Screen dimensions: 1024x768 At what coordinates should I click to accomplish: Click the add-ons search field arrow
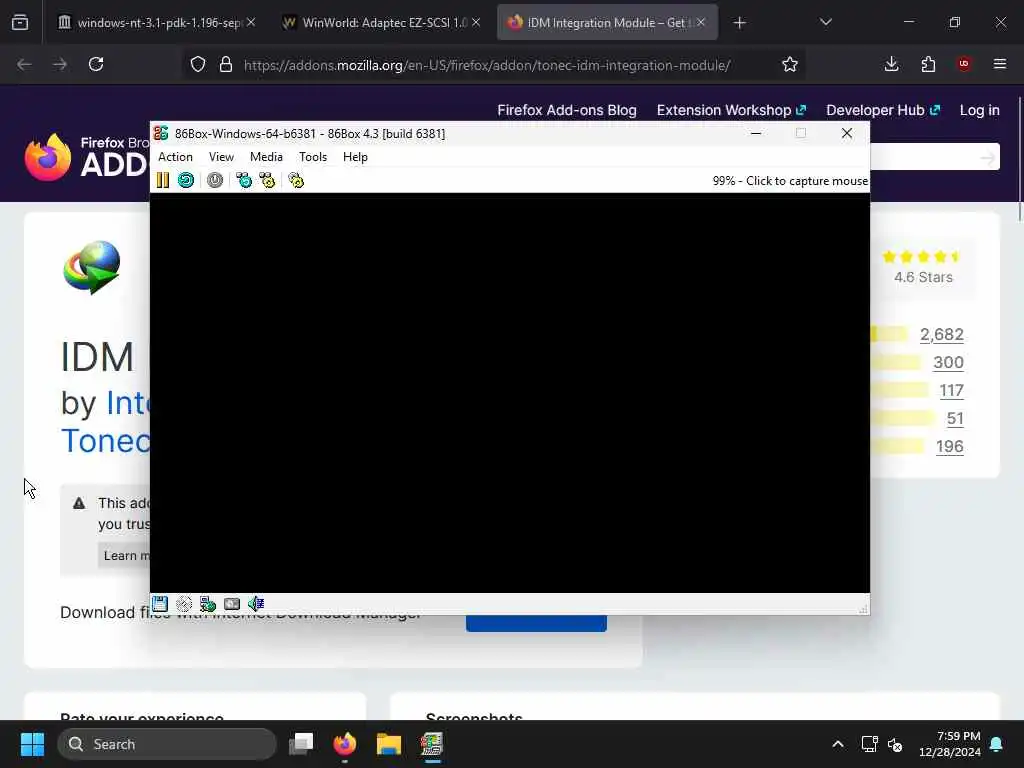click(x=987, y=157)
